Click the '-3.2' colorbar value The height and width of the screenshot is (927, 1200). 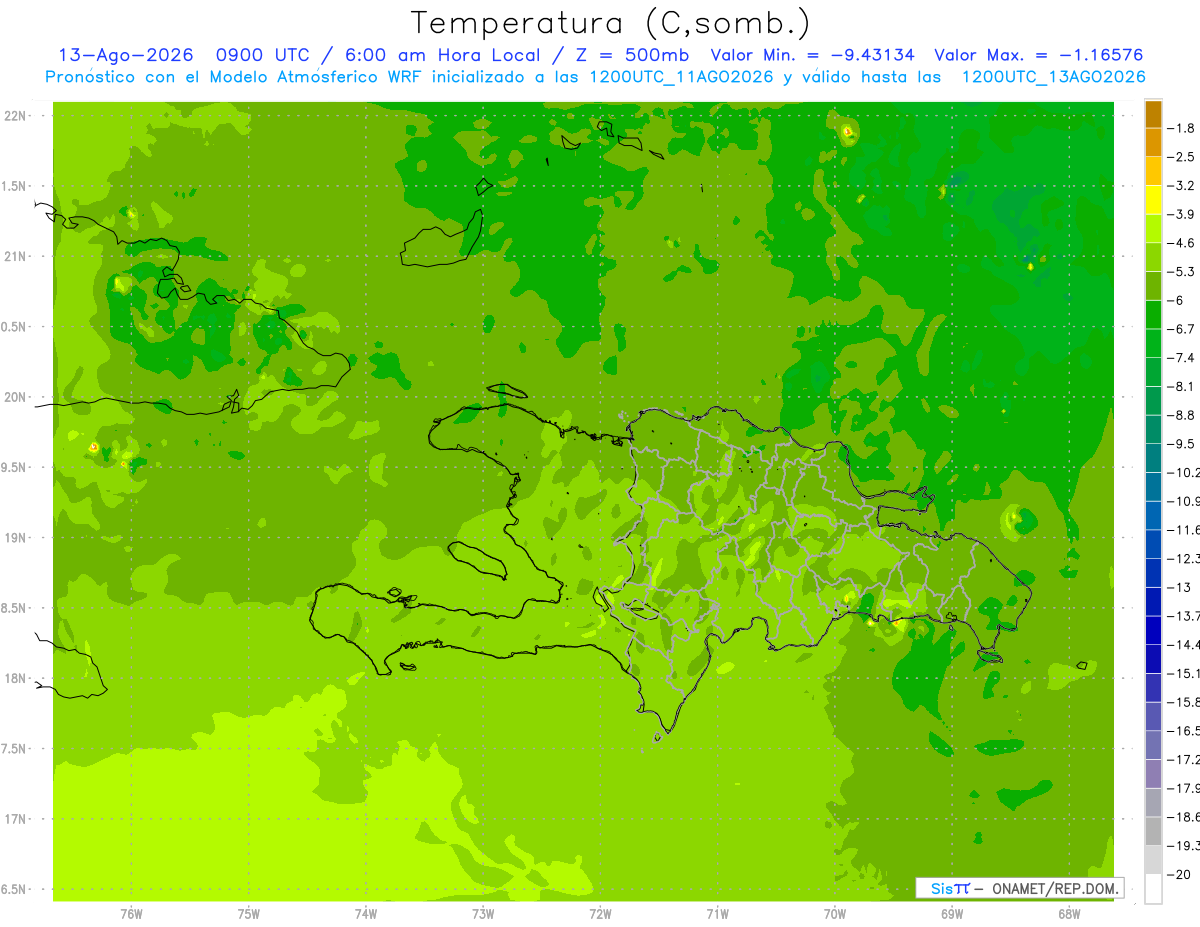click(1183, 185)
